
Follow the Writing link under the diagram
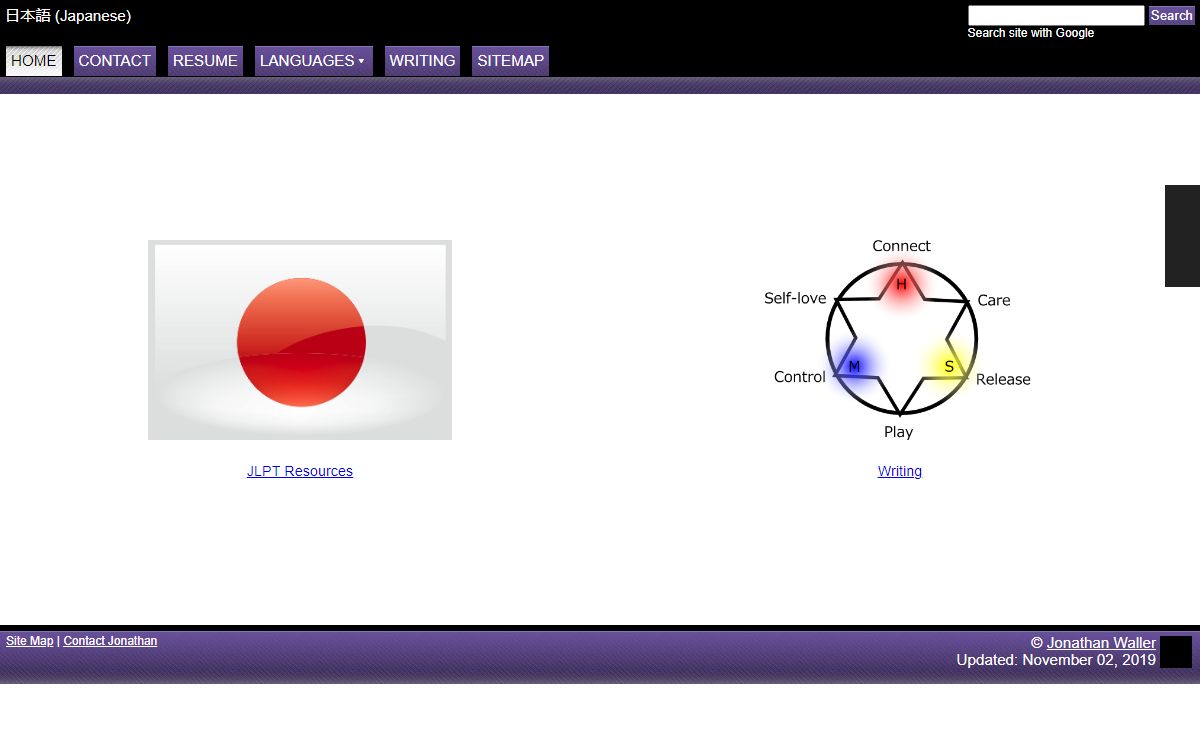click(x=900, y=471)
